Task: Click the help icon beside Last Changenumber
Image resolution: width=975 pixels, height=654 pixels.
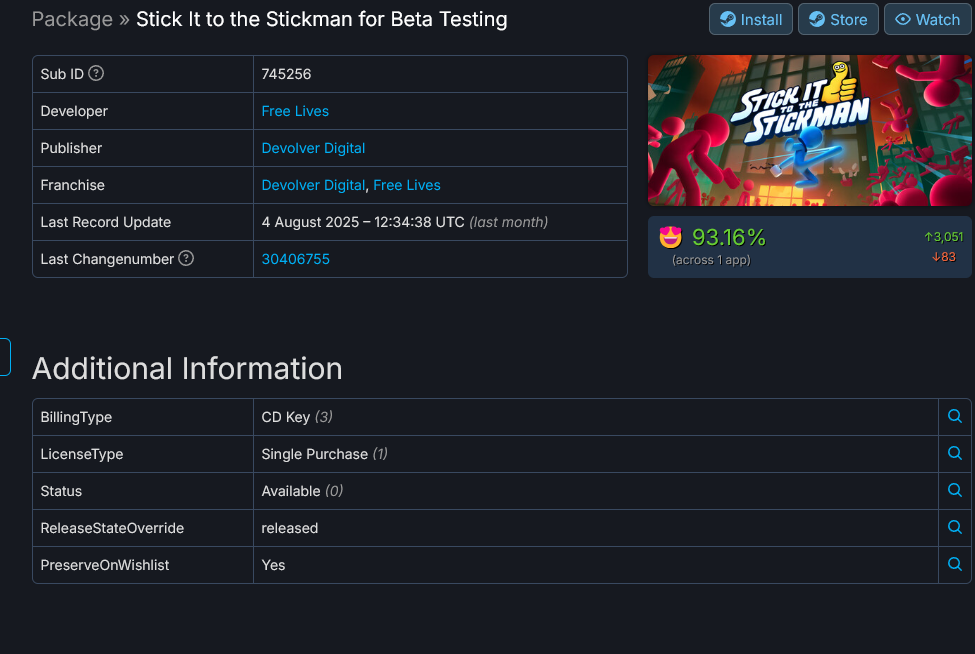Action: coord(186,259)
